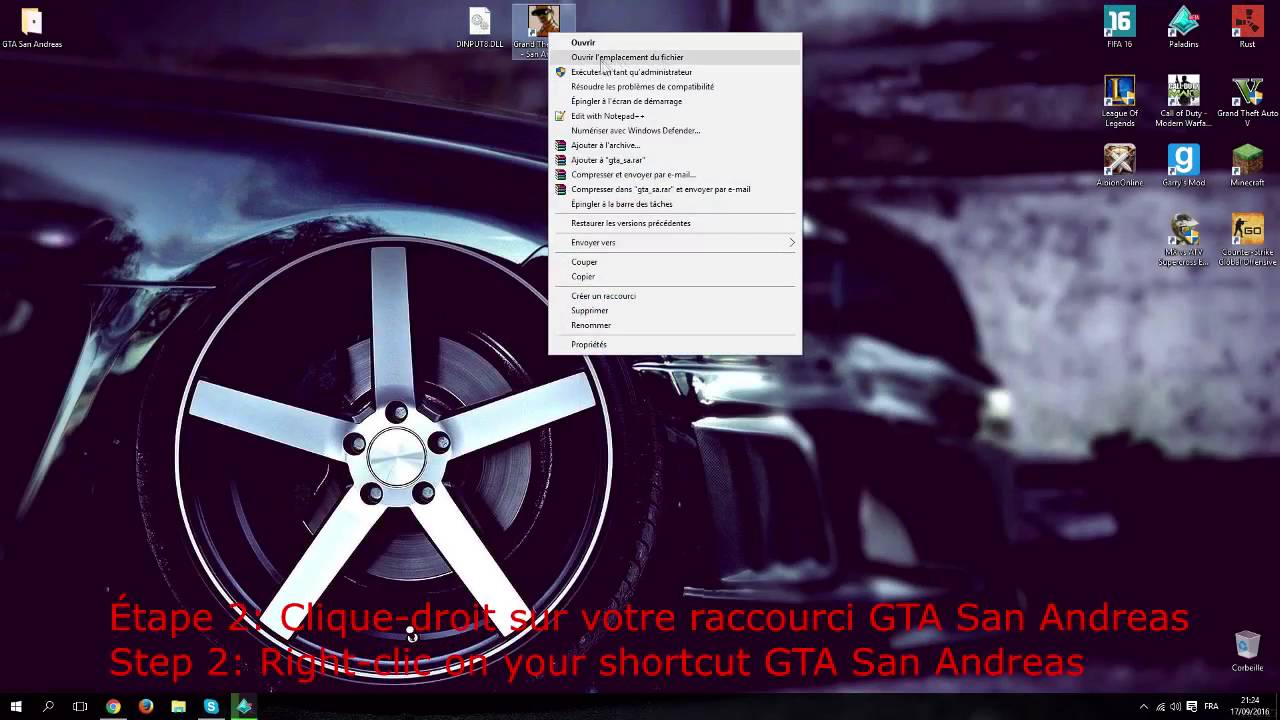
Task: Select the GTA San Andreas folder
Action: [32, 28]
